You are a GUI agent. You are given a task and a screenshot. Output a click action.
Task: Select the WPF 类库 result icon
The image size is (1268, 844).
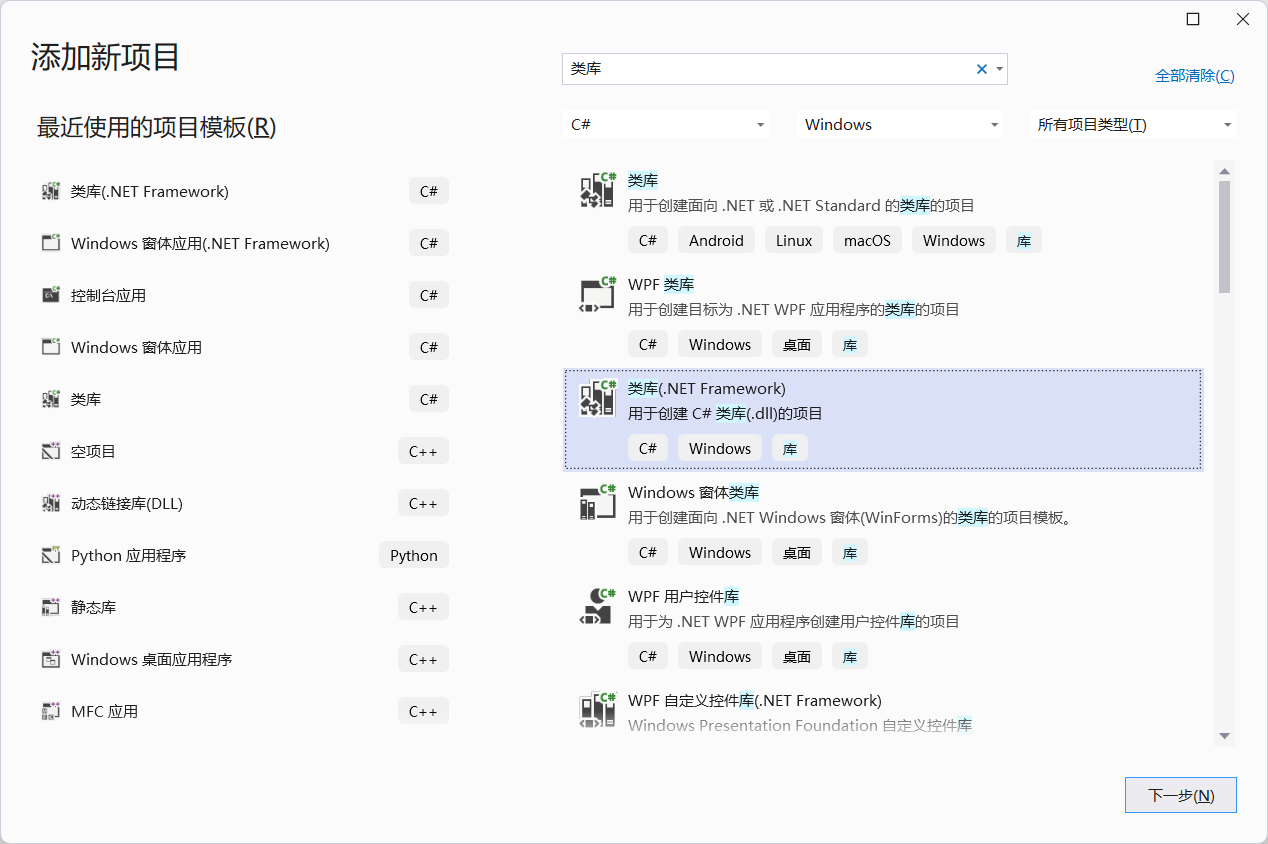(597, 293)
